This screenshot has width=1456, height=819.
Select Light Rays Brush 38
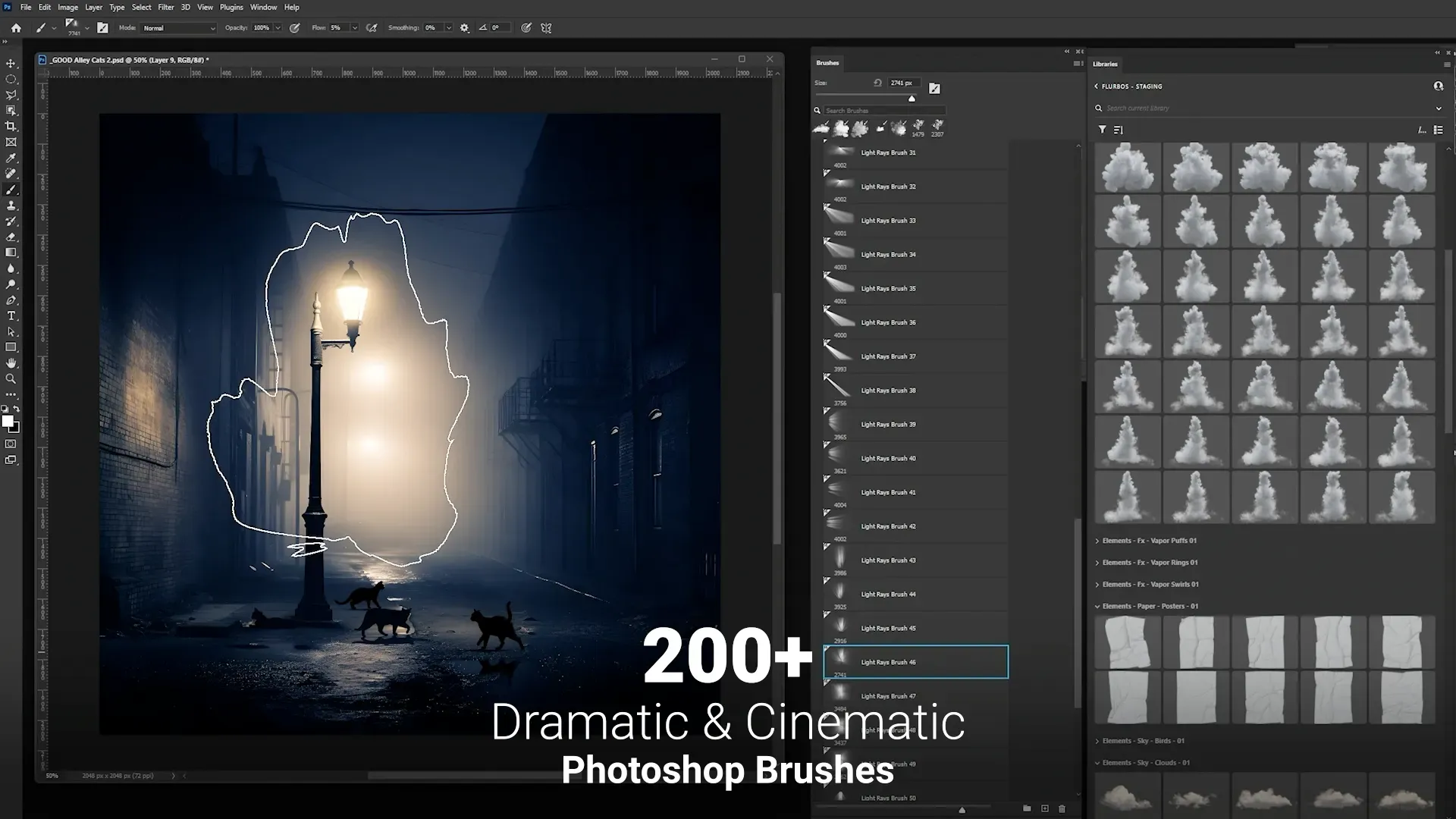tap(916, 391)
